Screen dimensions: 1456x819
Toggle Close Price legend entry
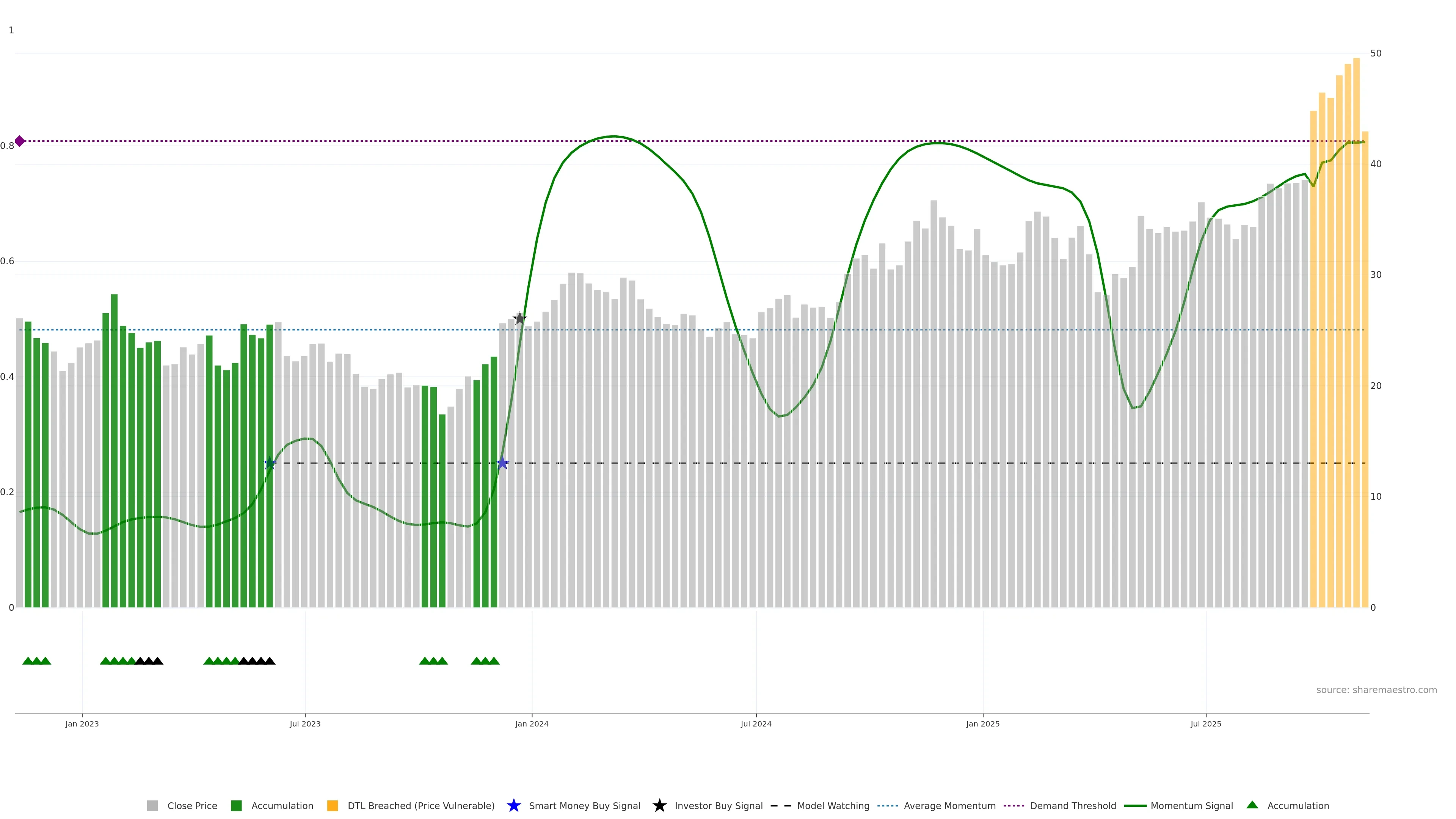click(x=191, y=806)
